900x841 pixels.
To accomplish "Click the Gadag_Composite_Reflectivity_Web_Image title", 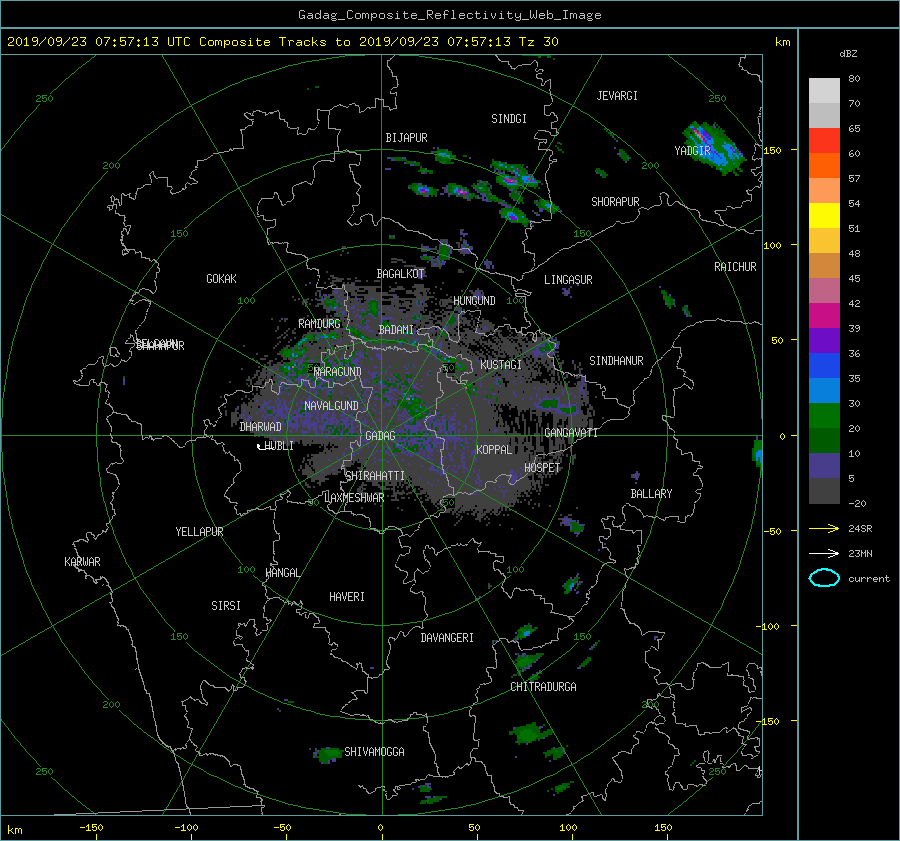I will tap(449, 15).
